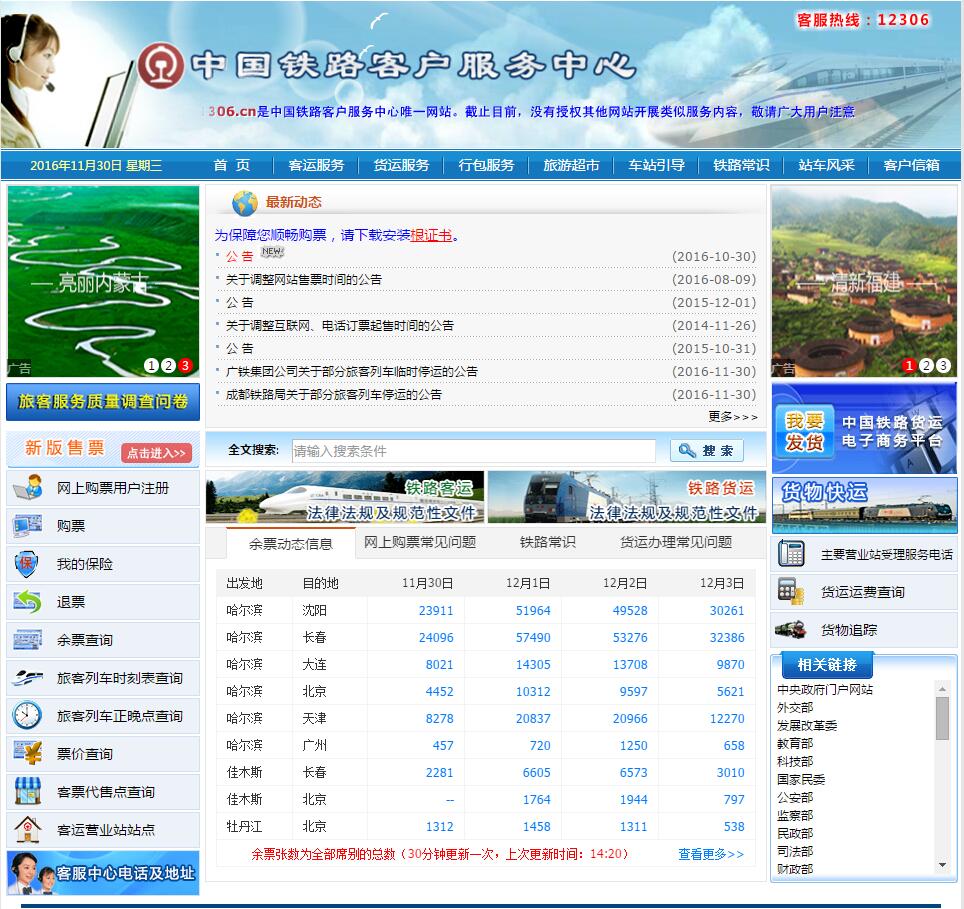This screenshot has width=964, height=909.
Task: Click the 外交部 related link
Action: coord(795,707)
